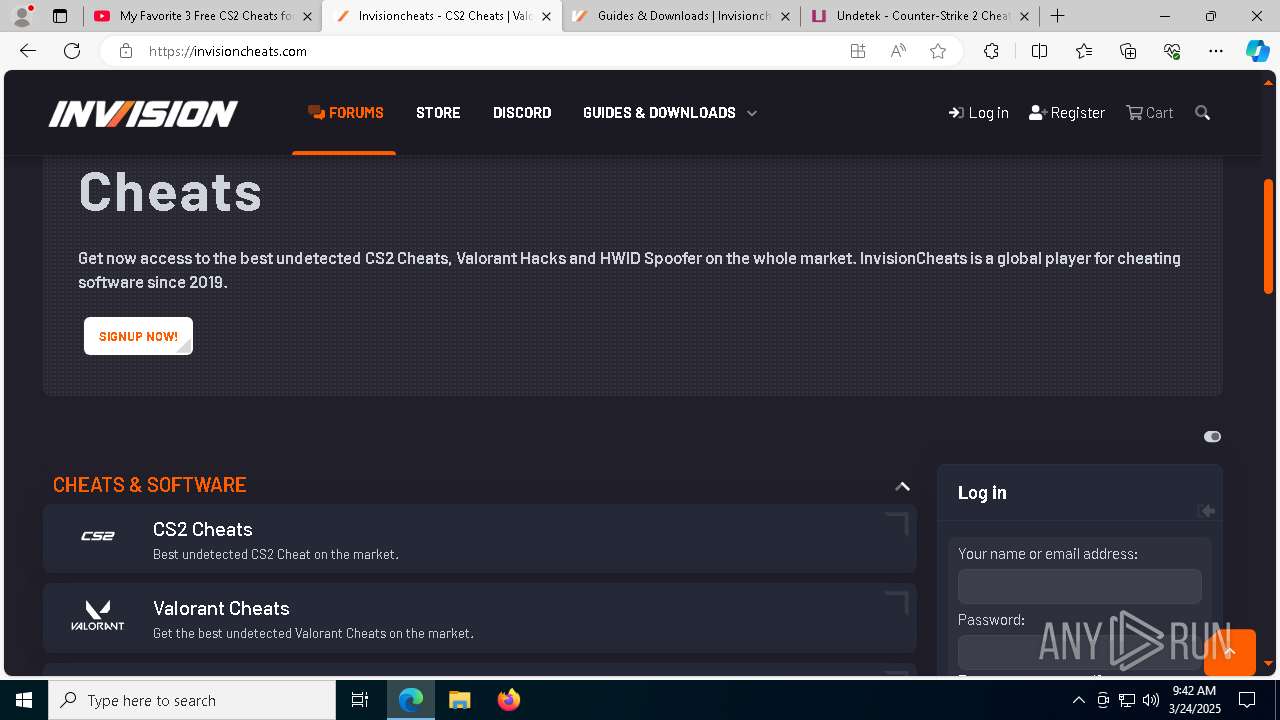This screenshot has height=720, width=1280.
Task: Click the address bar URL
Action: coord(228,51)
